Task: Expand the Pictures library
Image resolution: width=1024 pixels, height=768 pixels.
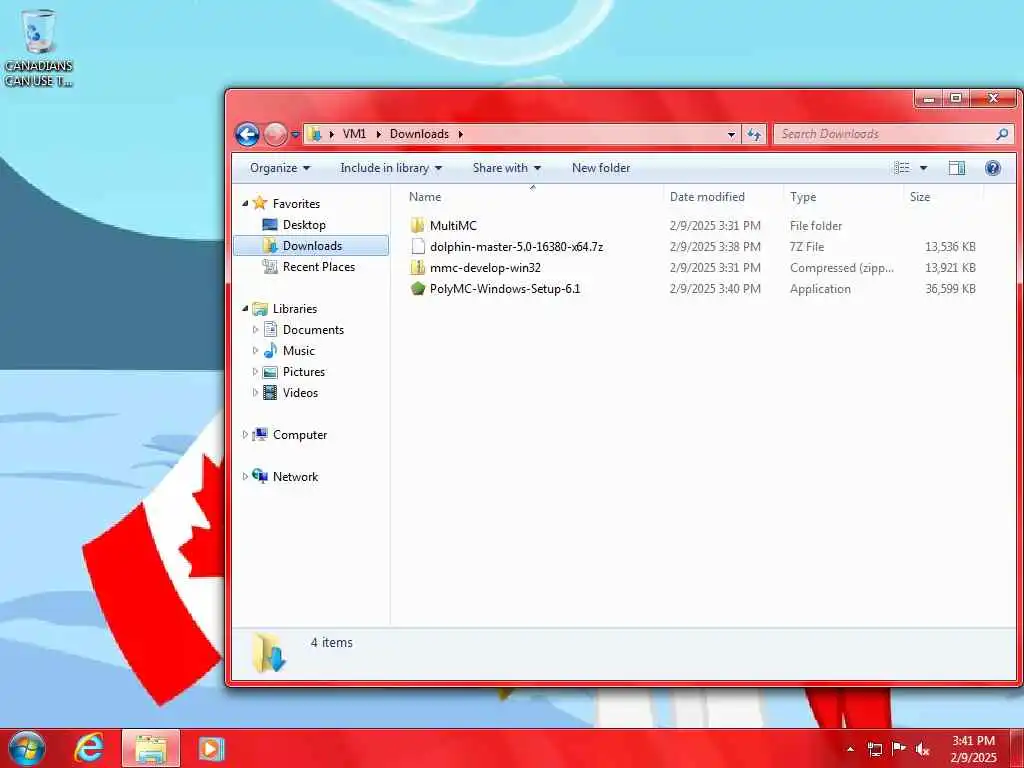Action: click(255, 372)
